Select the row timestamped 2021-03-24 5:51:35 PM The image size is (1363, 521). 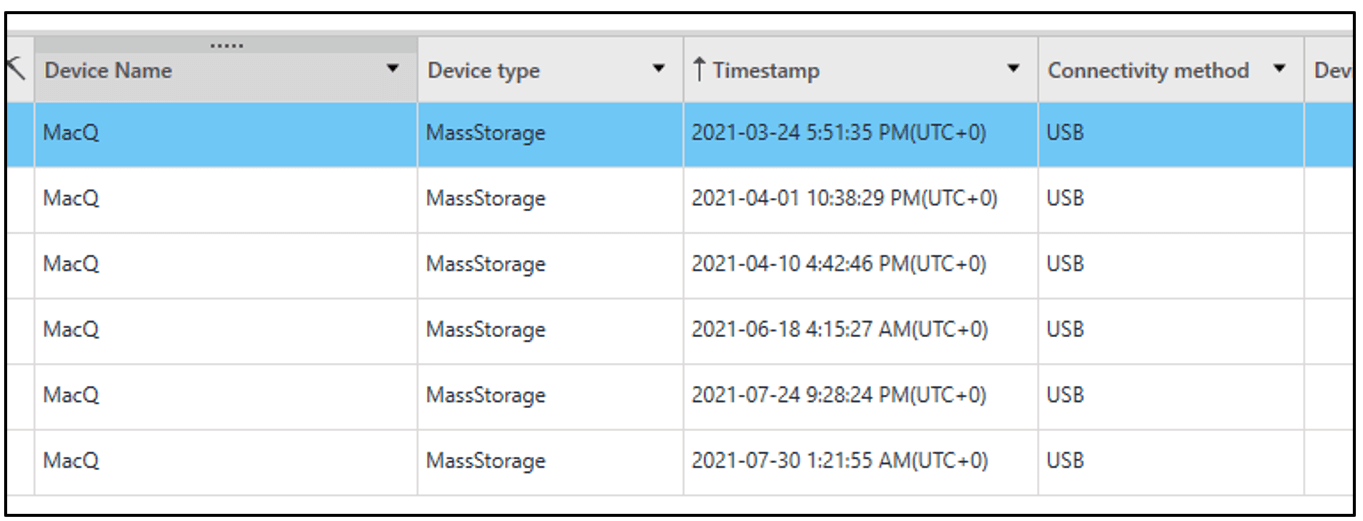click(x=679, y=133)
